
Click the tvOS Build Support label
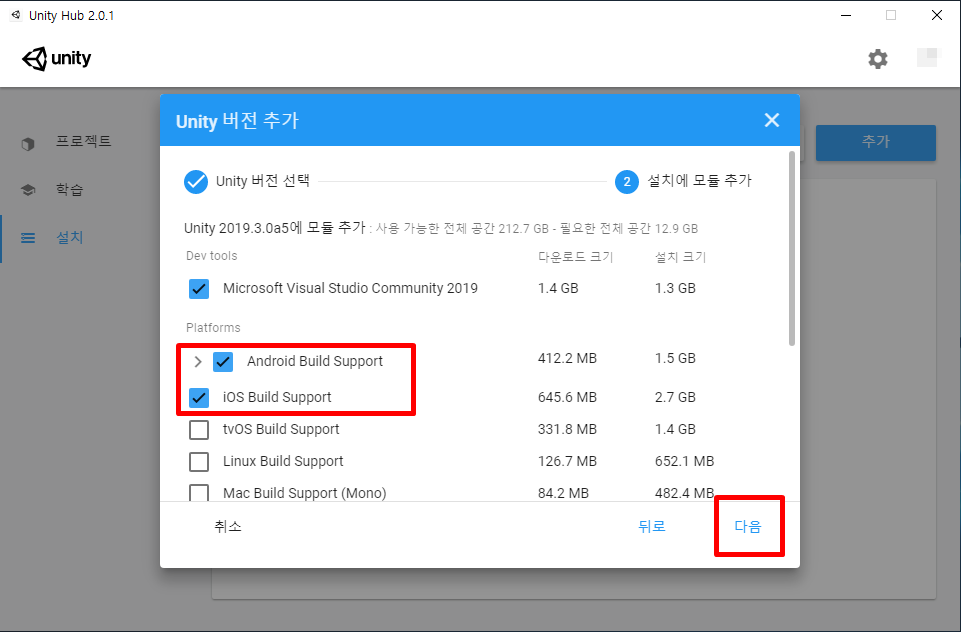[x=281, y=429]
